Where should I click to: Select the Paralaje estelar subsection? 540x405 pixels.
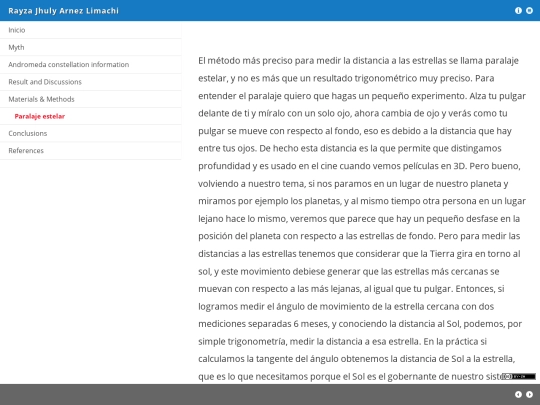click(x=91, y=116)
